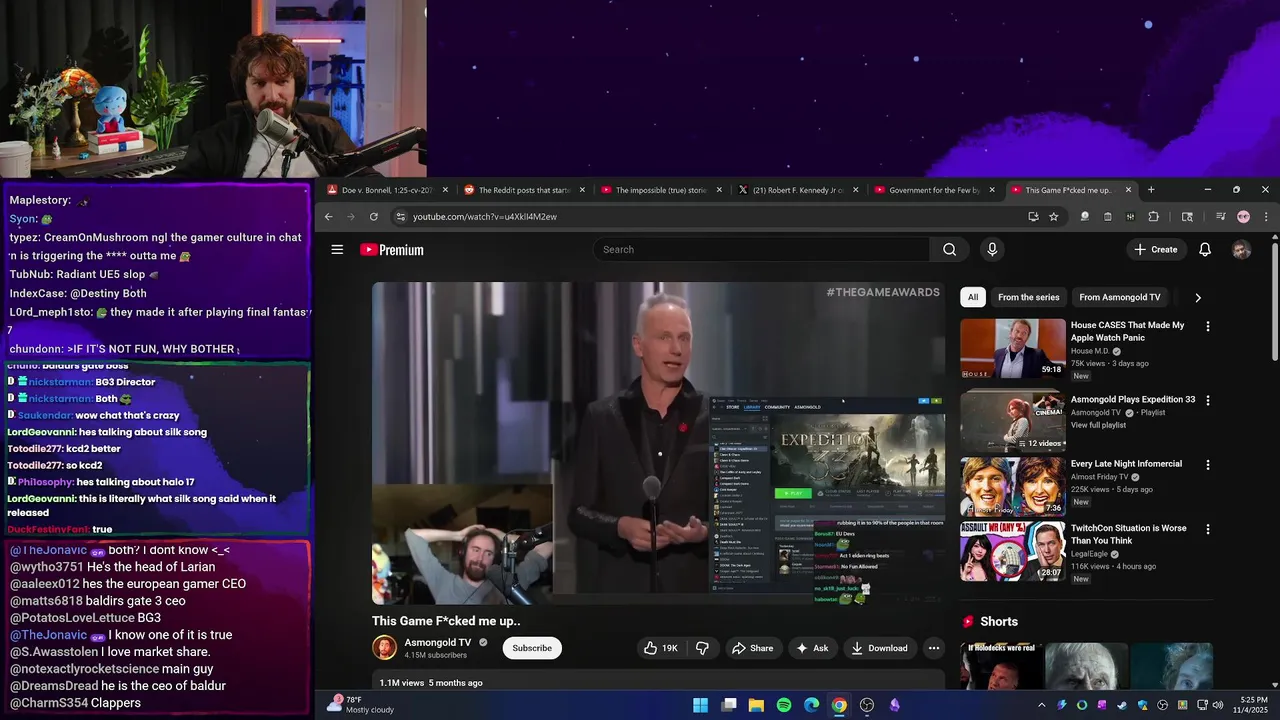Screen dimensions: 1280x720
Task: Open Asmongold TV channel name link
Action: [438, 643]
